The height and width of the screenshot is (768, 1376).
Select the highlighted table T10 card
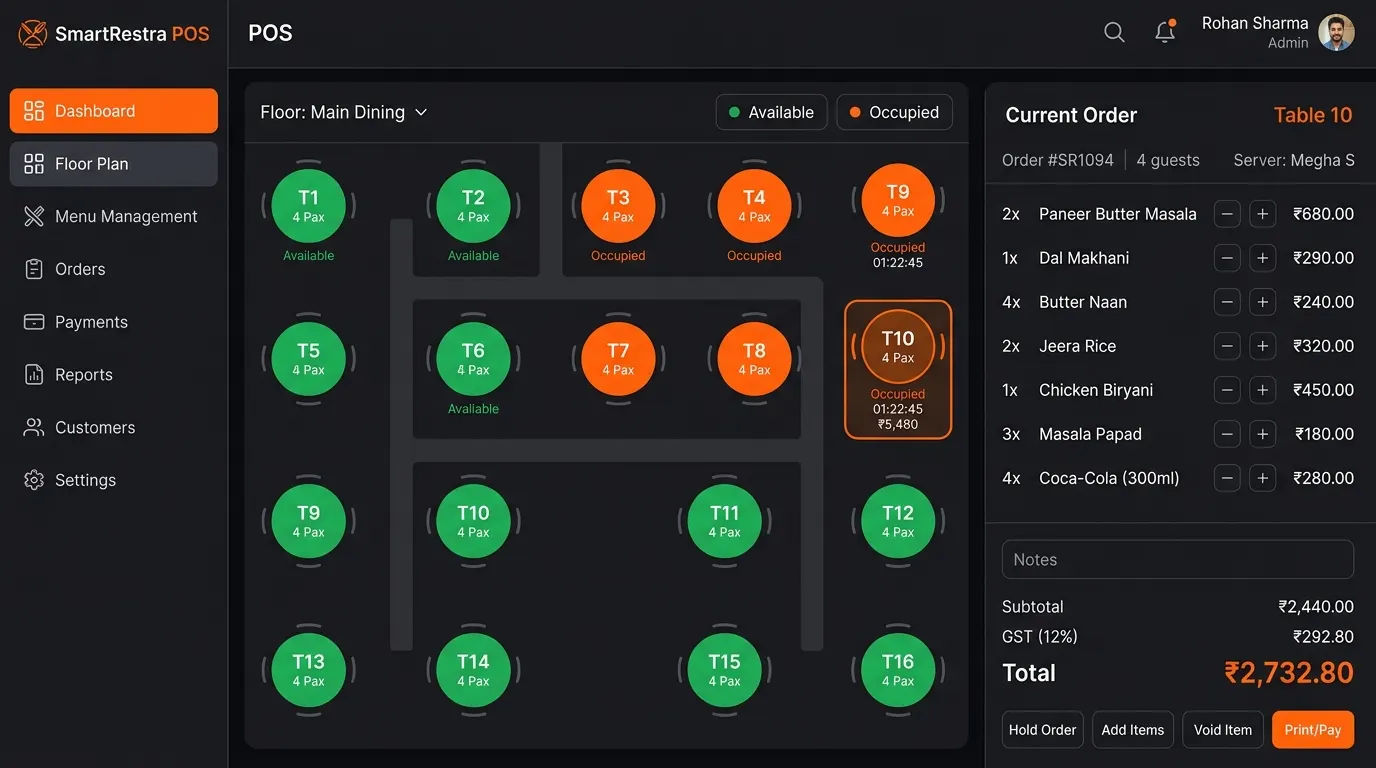click(898, 370)
